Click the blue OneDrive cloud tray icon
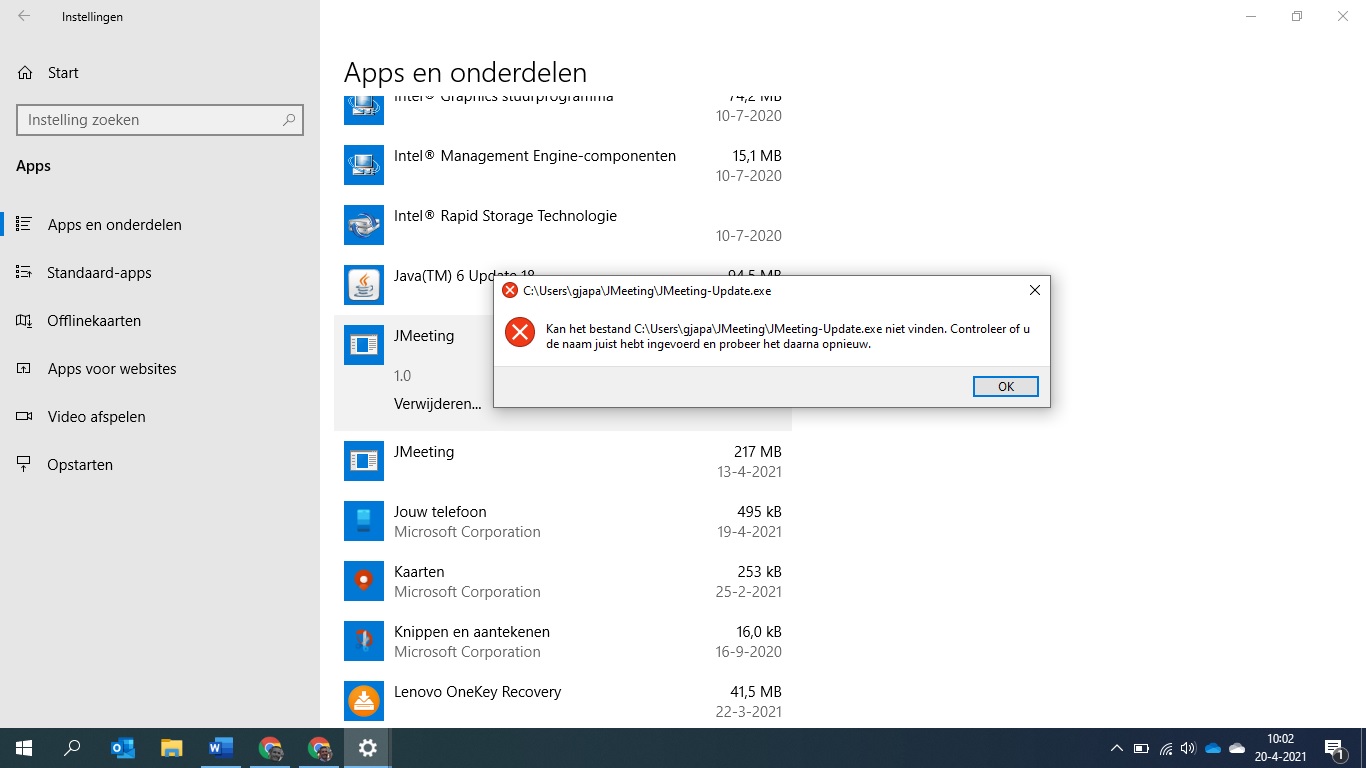This screenshot has width=1366, height=768. click(x=1213, y=748)
